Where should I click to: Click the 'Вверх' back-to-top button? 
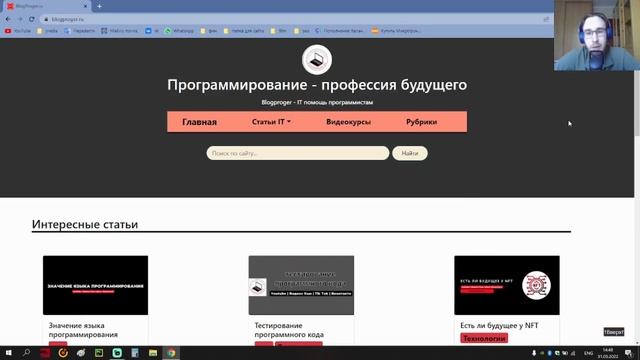(614, 332)
